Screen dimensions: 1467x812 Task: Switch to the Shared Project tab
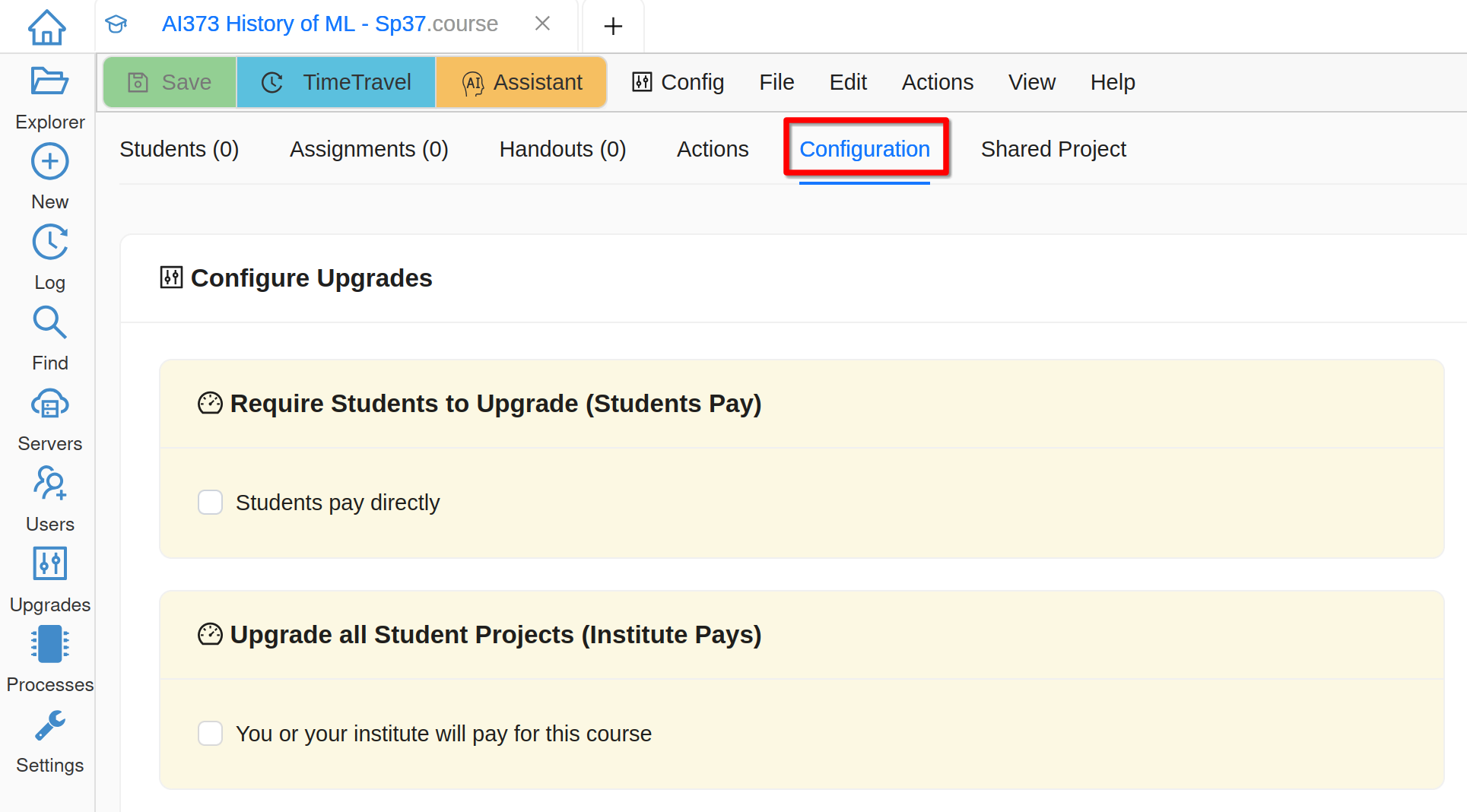pos(1053,149)
